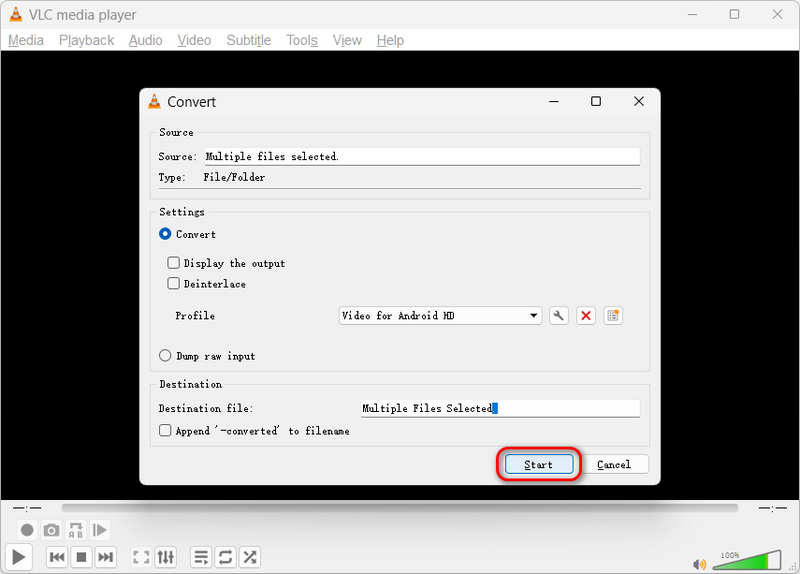The width and height of the screenshot is (800, 574).
Task: Check Append '-converted' to filename
Action: pyautogui.click(x=165, y=430)
